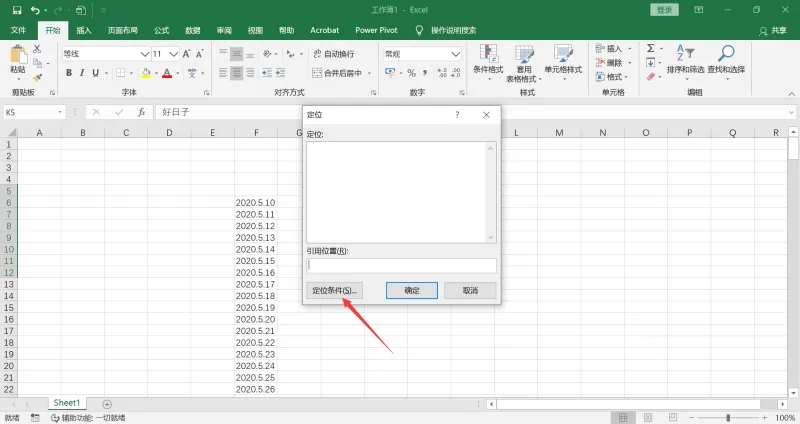Toggle align text left in the ribbon

223,73
